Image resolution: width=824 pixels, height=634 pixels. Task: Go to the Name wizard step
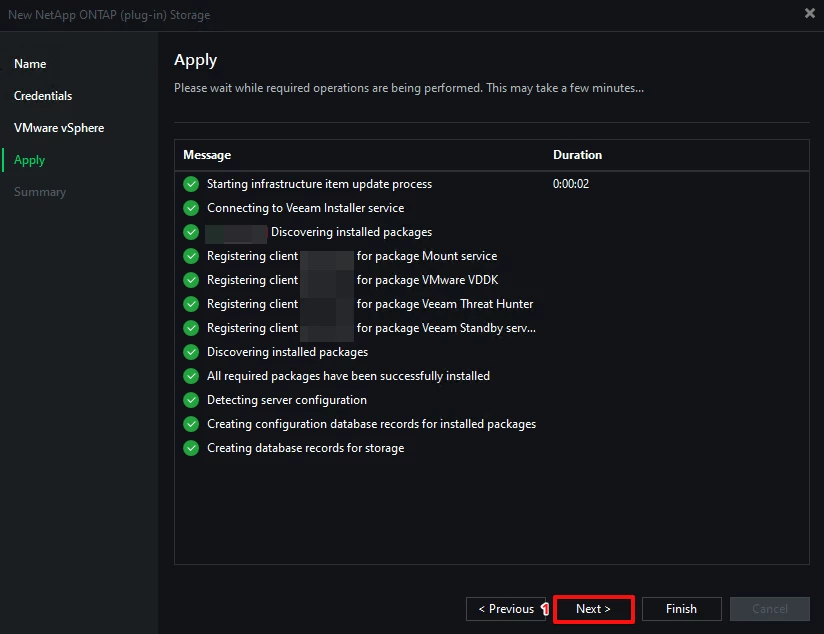[30, 64]
